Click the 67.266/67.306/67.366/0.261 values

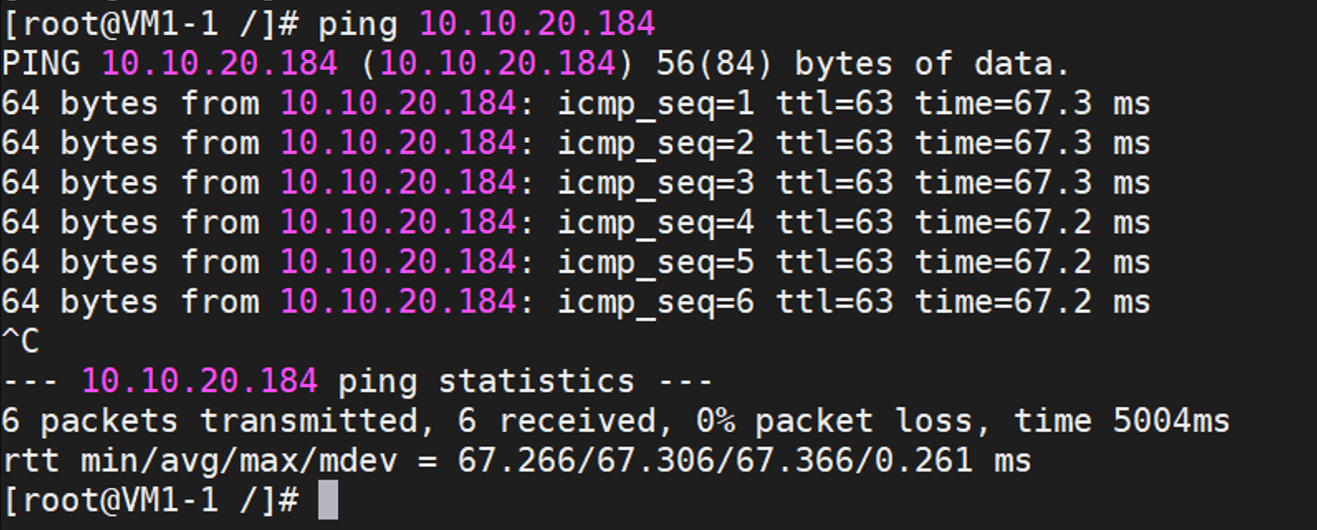(x=714, y=461)
